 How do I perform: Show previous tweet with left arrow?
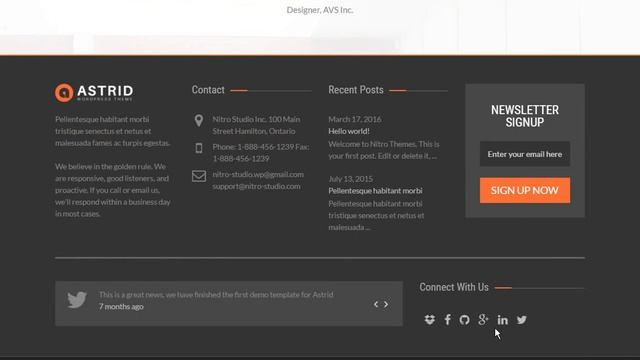tap(376, 304)
